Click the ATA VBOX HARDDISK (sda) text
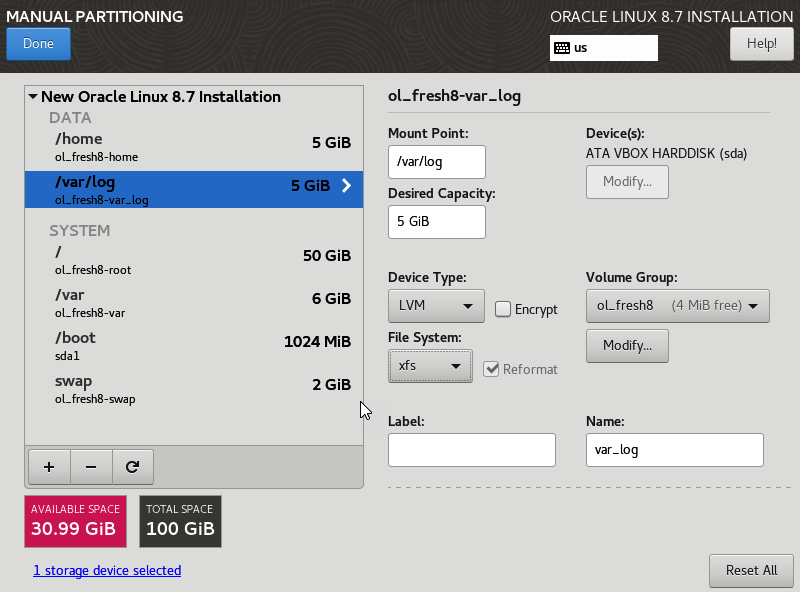This screenshot has height=592, width=800. (x=666, y=153)
